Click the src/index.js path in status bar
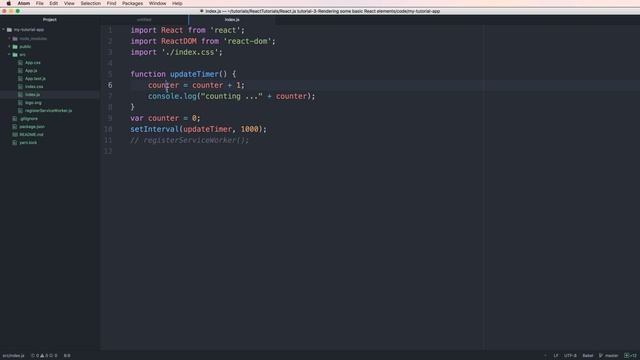 point(13,356)
